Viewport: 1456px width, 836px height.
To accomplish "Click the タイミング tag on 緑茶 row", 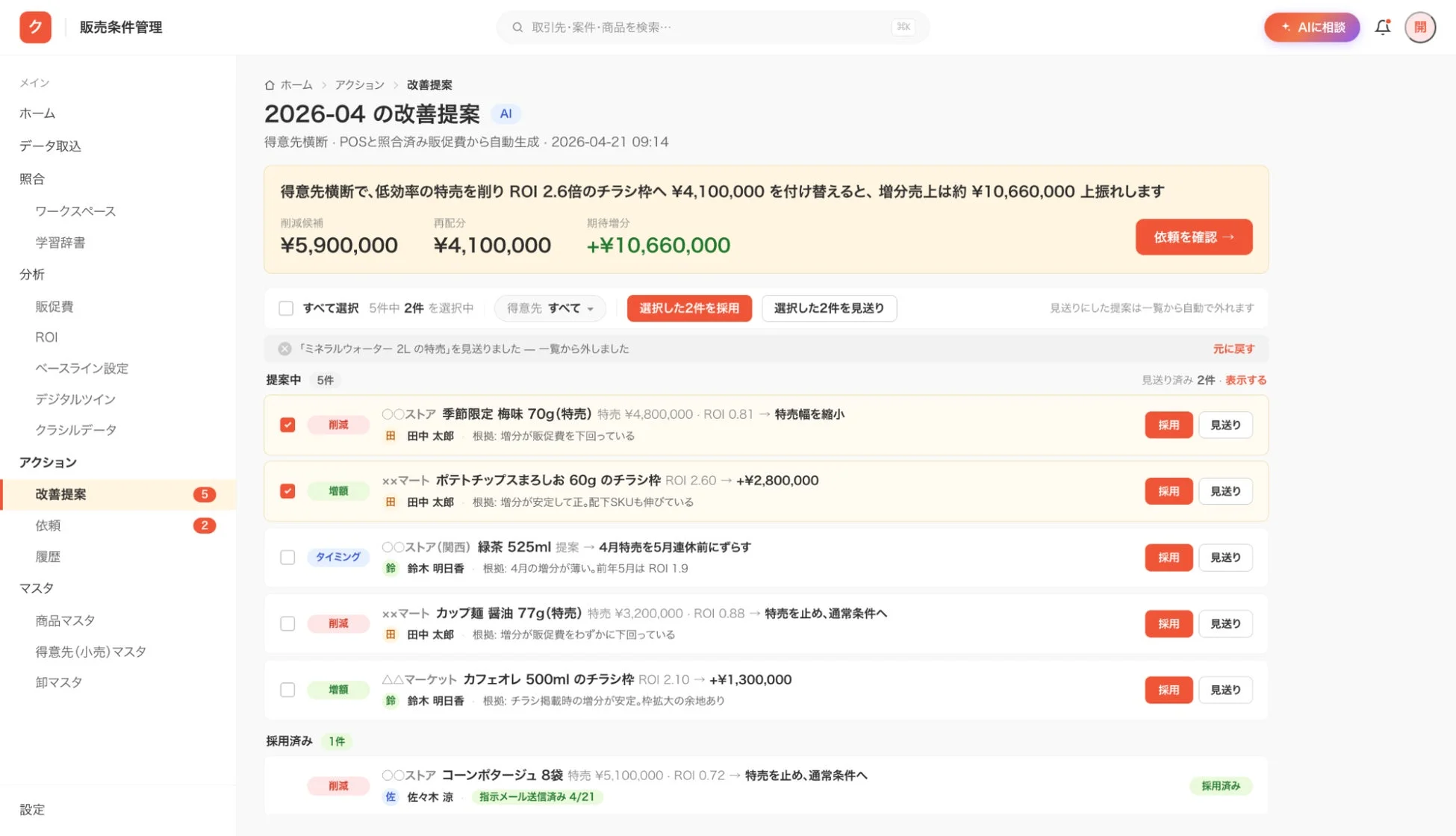I will (338, 557).
